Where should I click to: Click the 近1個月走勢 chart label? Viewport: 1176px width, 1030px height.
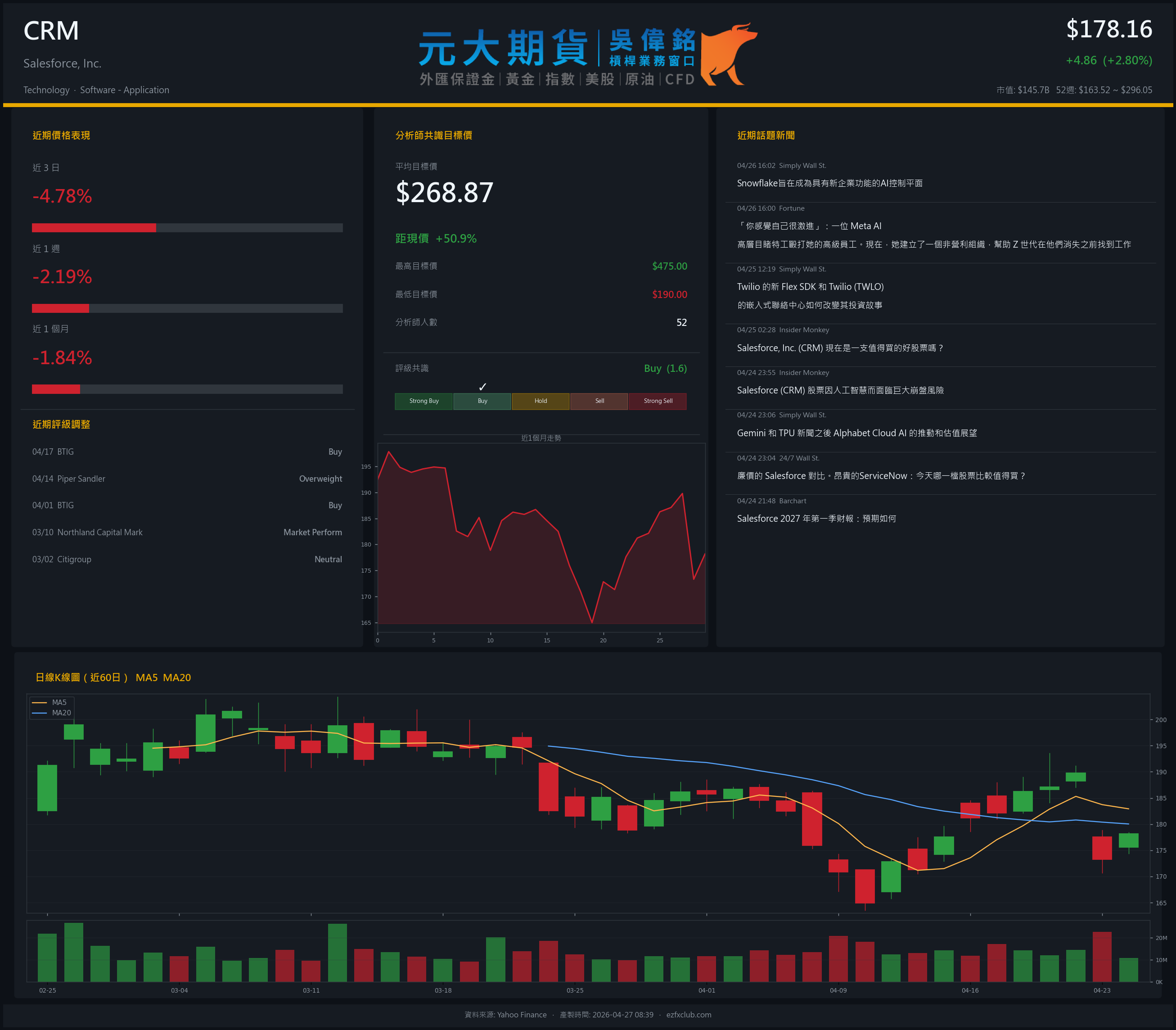541,438
